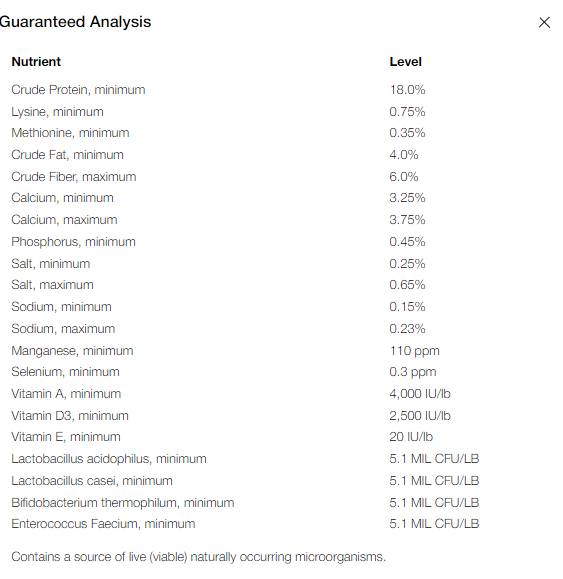Select the Manganese 110 ppm value
Viewport: 563px width, 579px height.
(415, 351)
